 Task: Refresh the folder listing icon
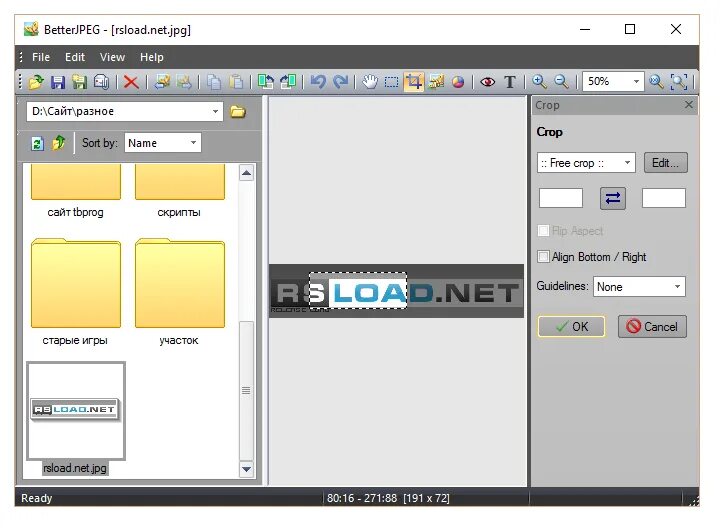point(37,143)
